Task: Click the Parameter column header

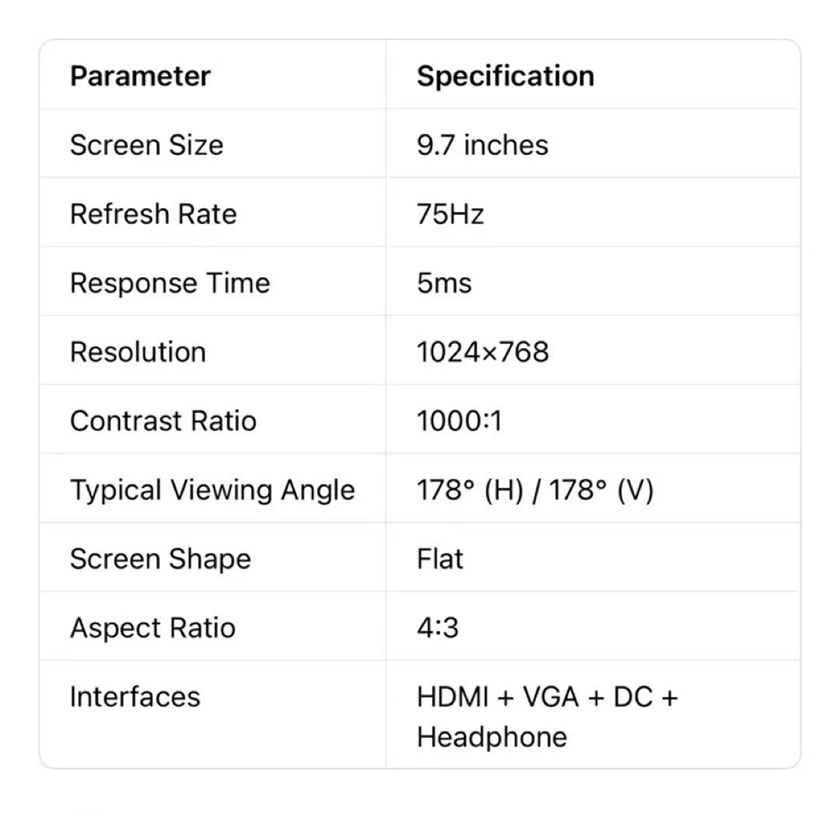Action: point(140,76)
